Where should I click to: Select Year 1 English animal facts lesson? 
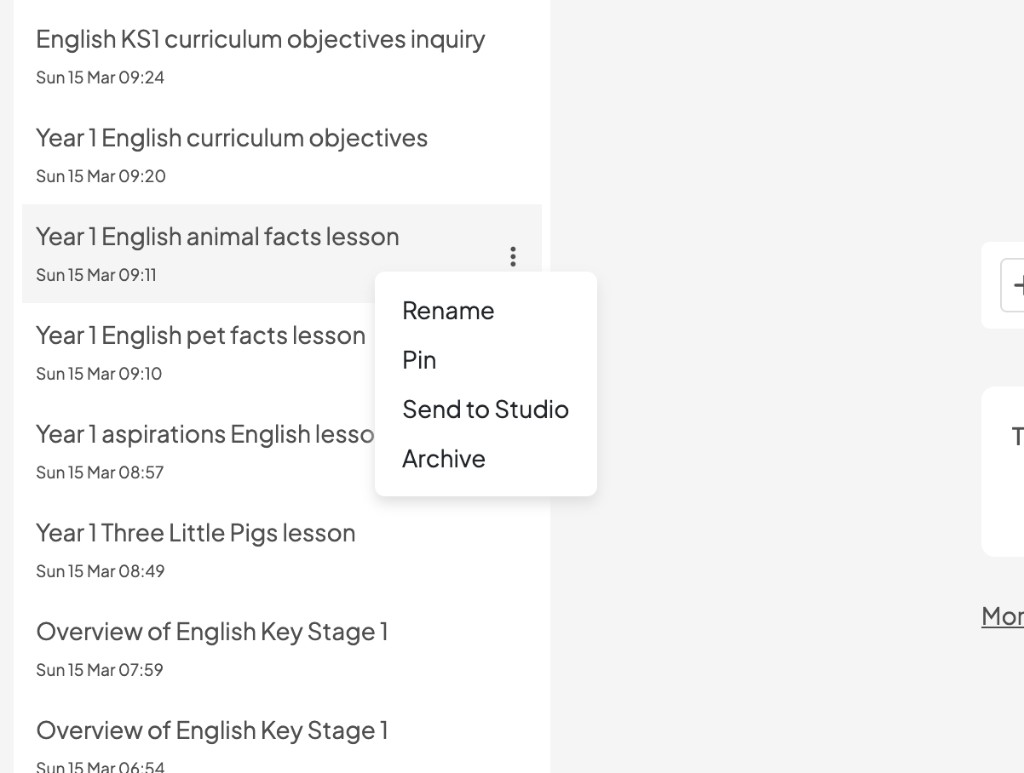217,237
